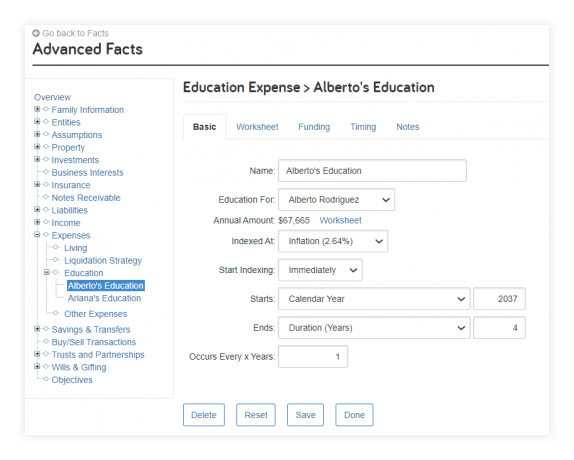Switch to the Funding tab

coord(314,127)
